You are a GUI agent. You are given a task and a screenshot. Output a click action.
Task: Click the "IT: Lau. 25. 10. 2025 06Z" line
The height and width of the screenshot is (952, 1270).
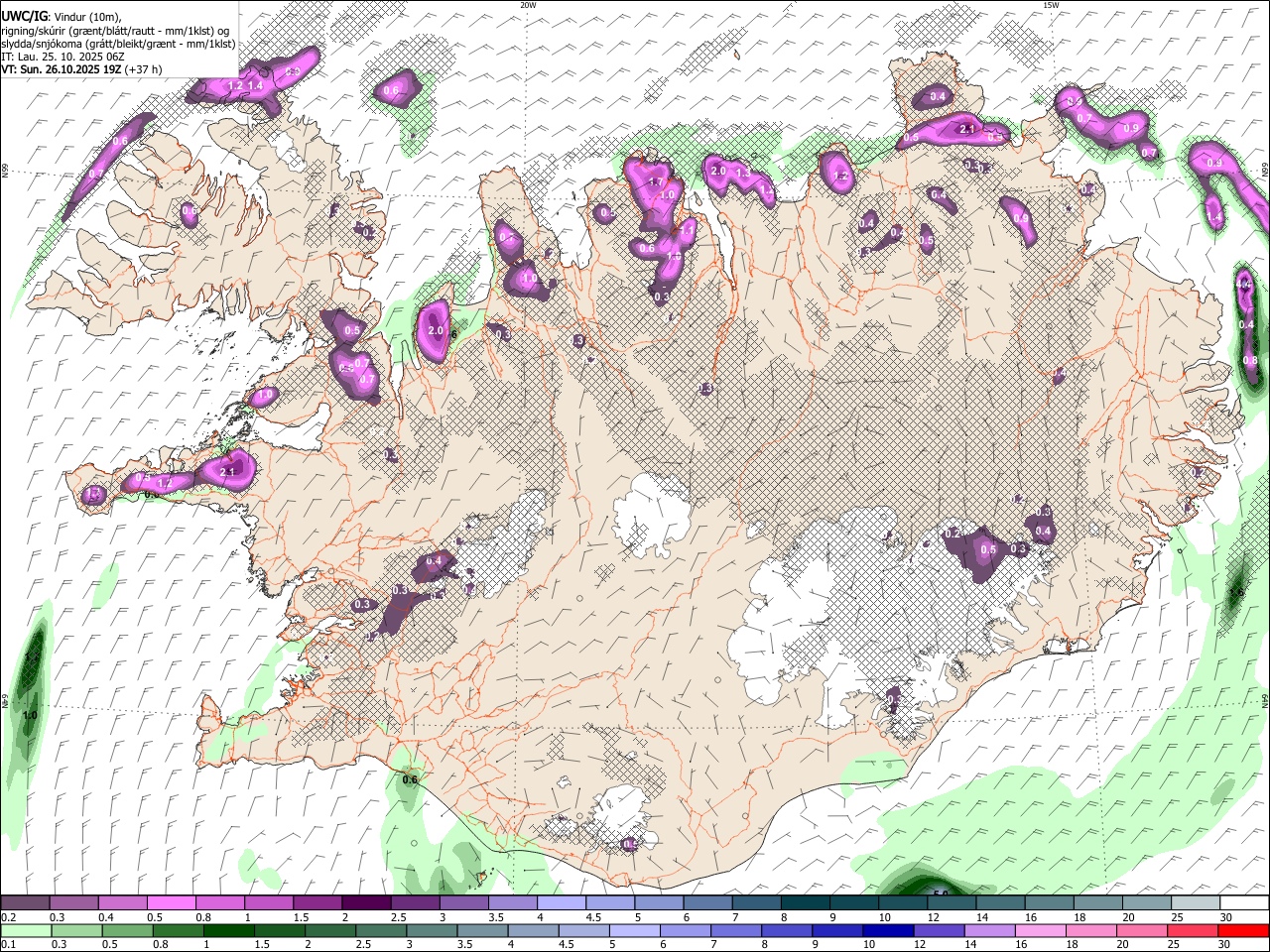[x=63, y=57]
